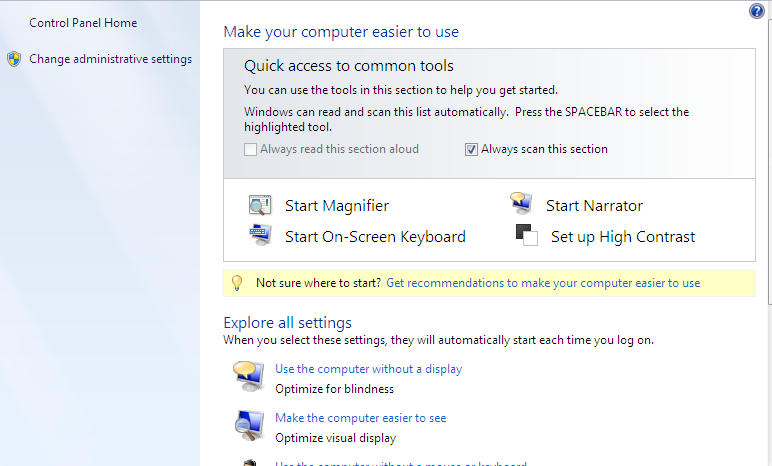Open Control Panel Home
772x466 pixels.
(83, 23)
